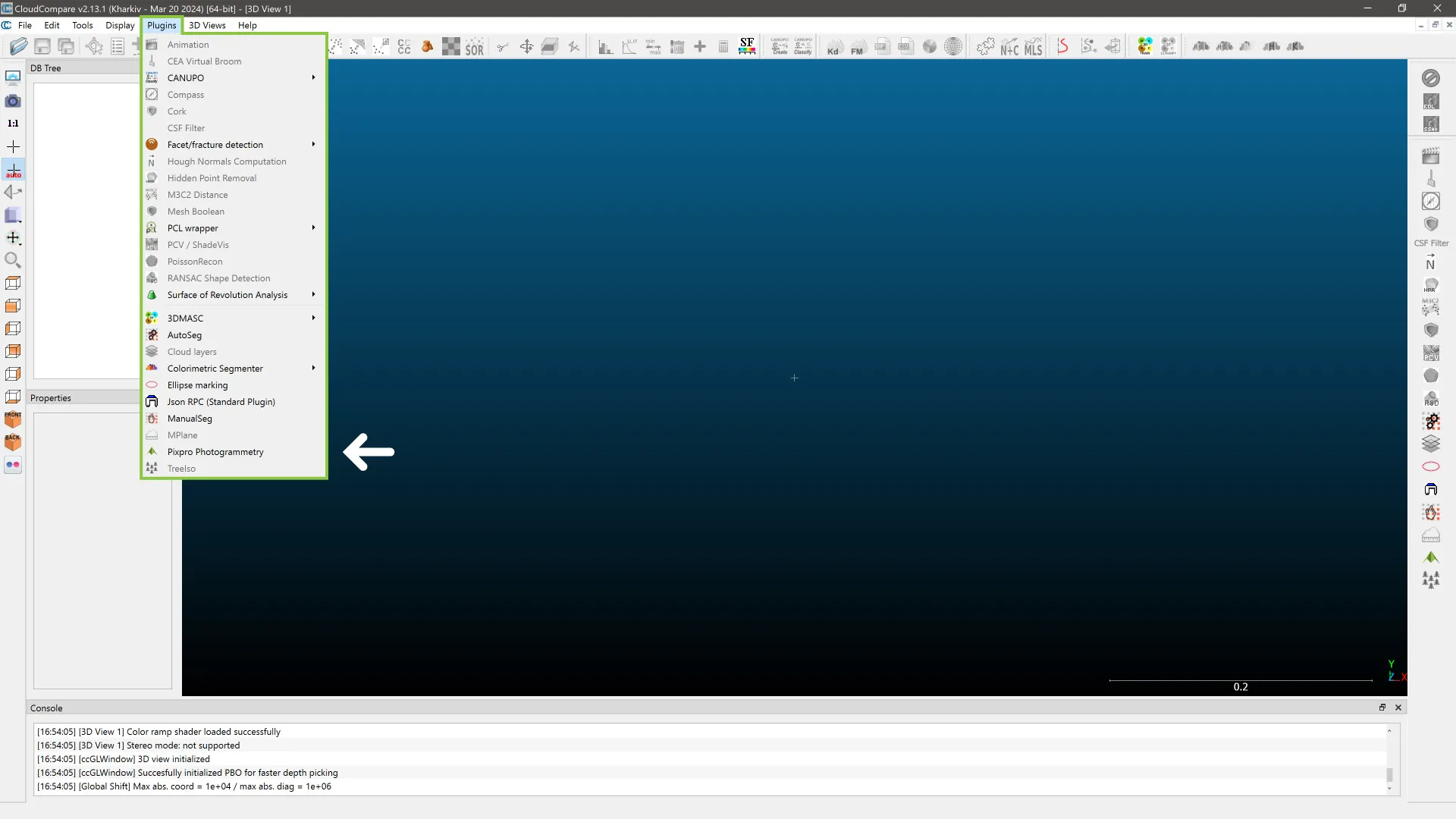The image size is (1456, 819).
Task: Expand the PCL wrapper submenu
Action: (313, 227)
